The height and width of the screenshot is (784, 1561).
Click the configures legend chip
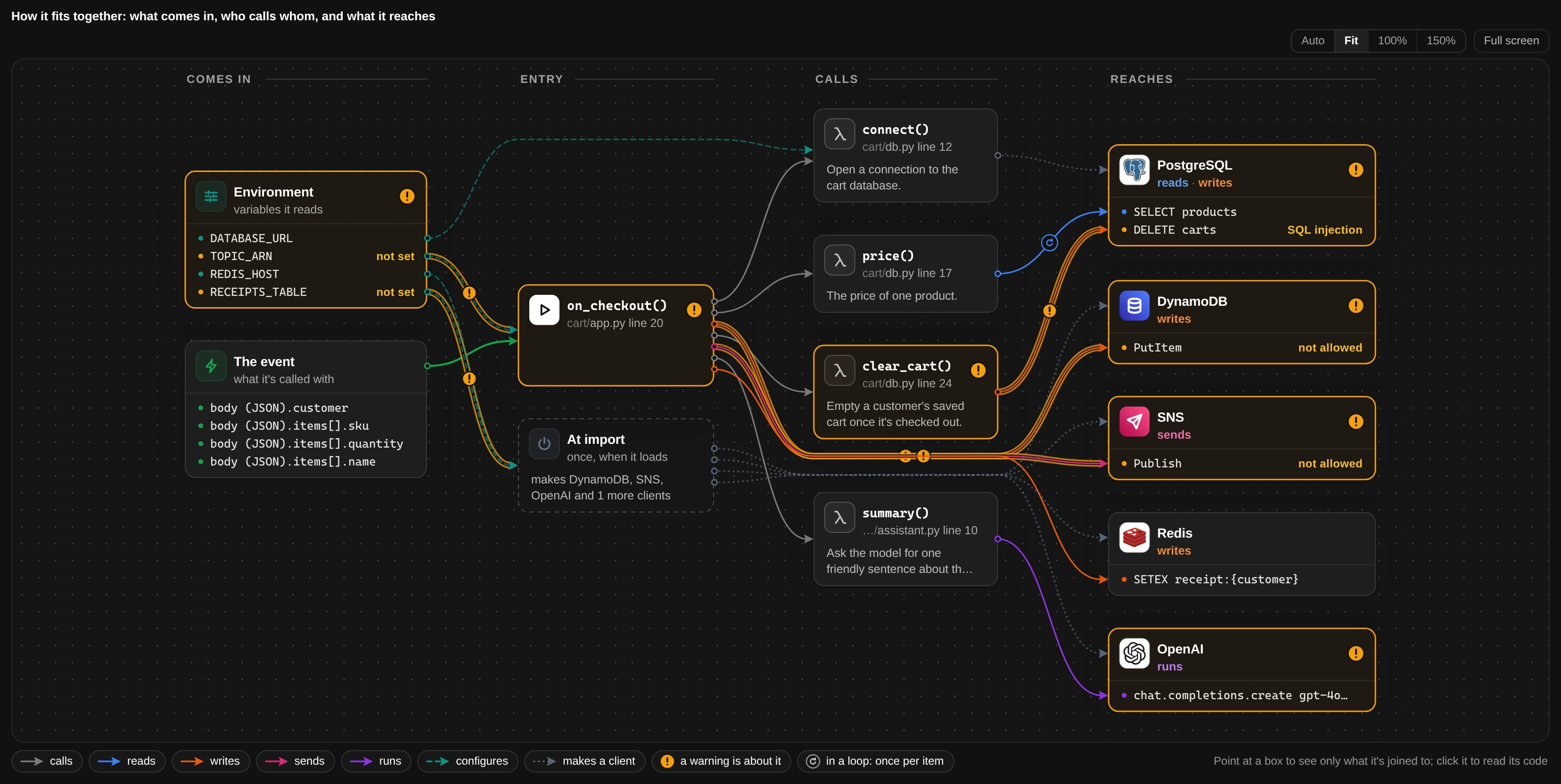(467, 761)
